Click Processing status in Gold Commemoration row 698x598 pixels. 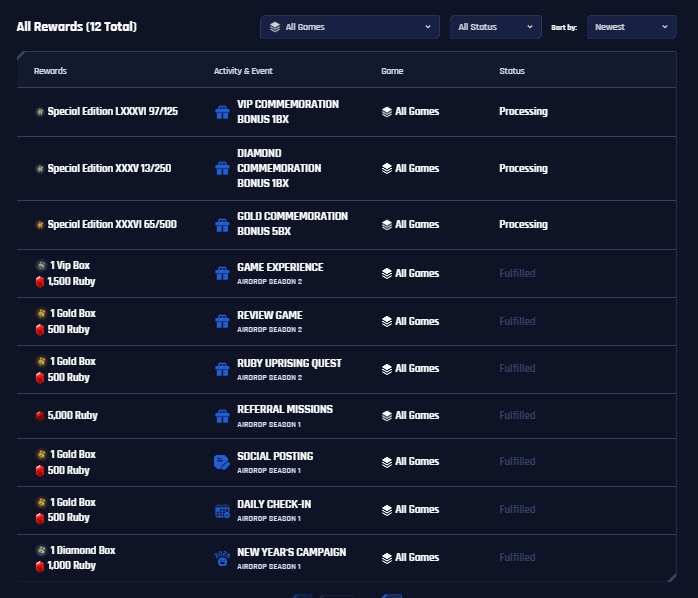pyautogui.click(x=524, y=224)
